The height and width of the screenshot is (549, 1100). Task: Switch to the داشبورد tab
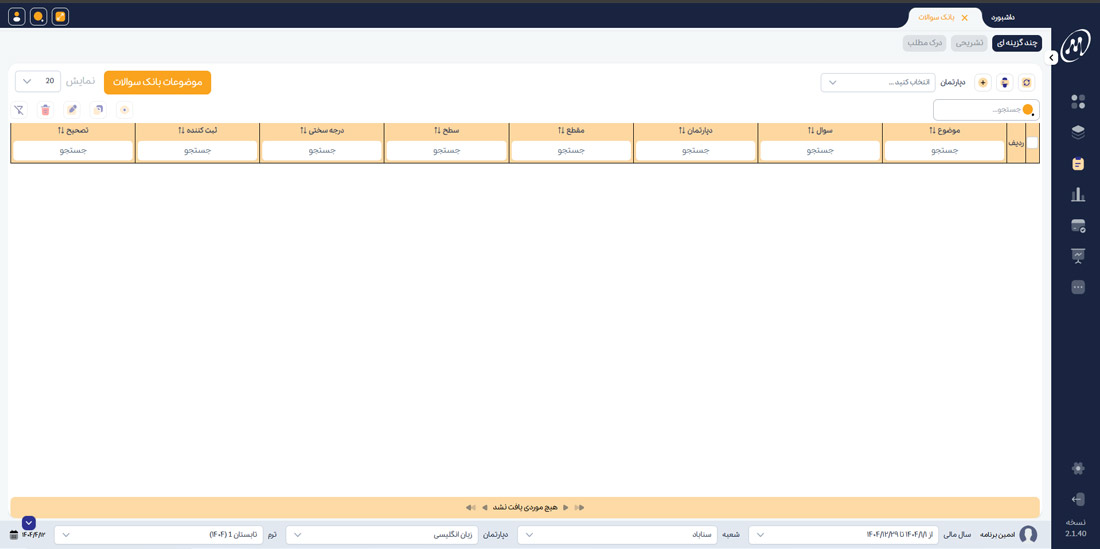coord(1002,17)
